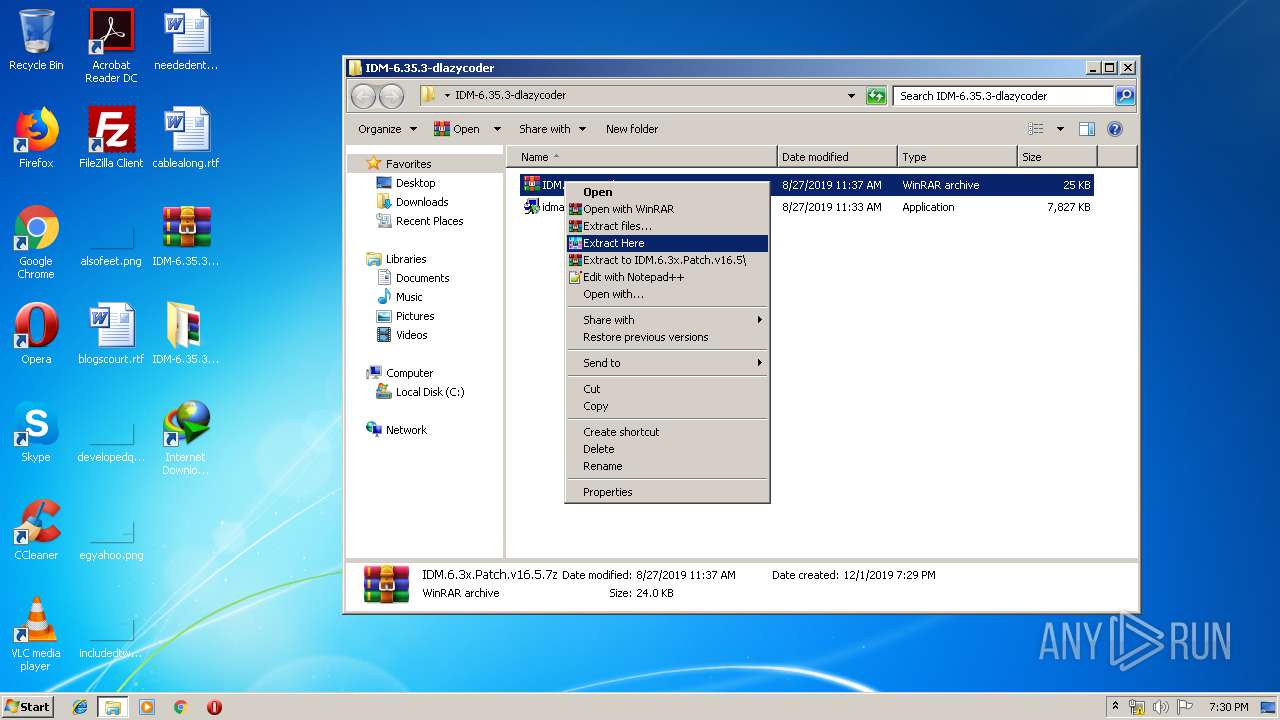Launch Skype from the desktop
Viewport: 1280px width, 720px height.
pos(36,432)
